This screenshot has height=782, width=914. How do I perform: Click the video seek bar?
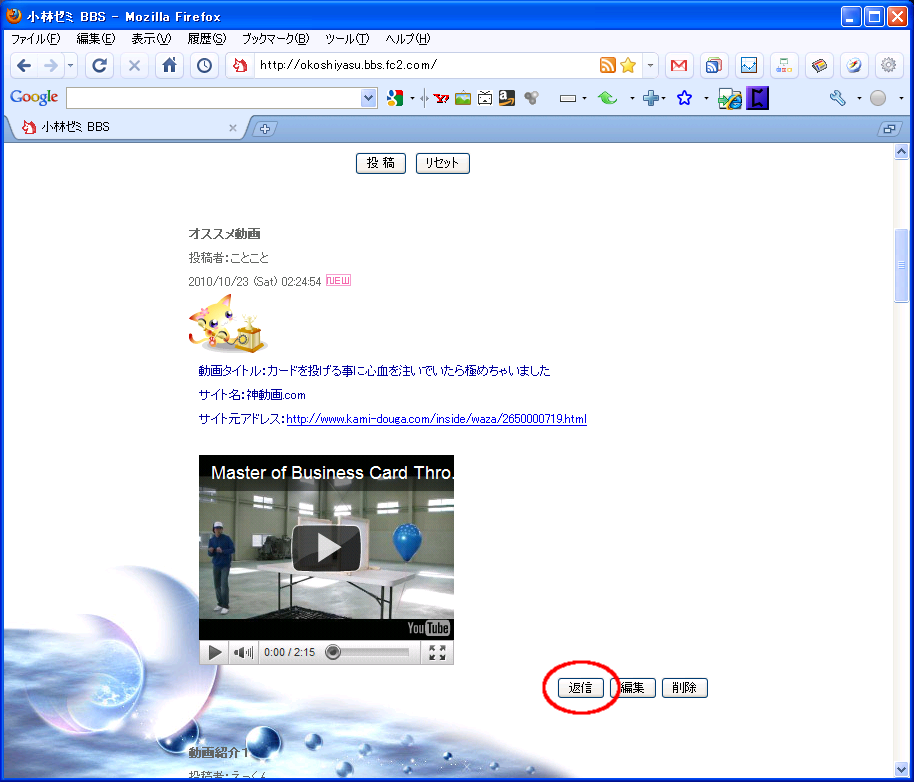[x=370, y=653]
